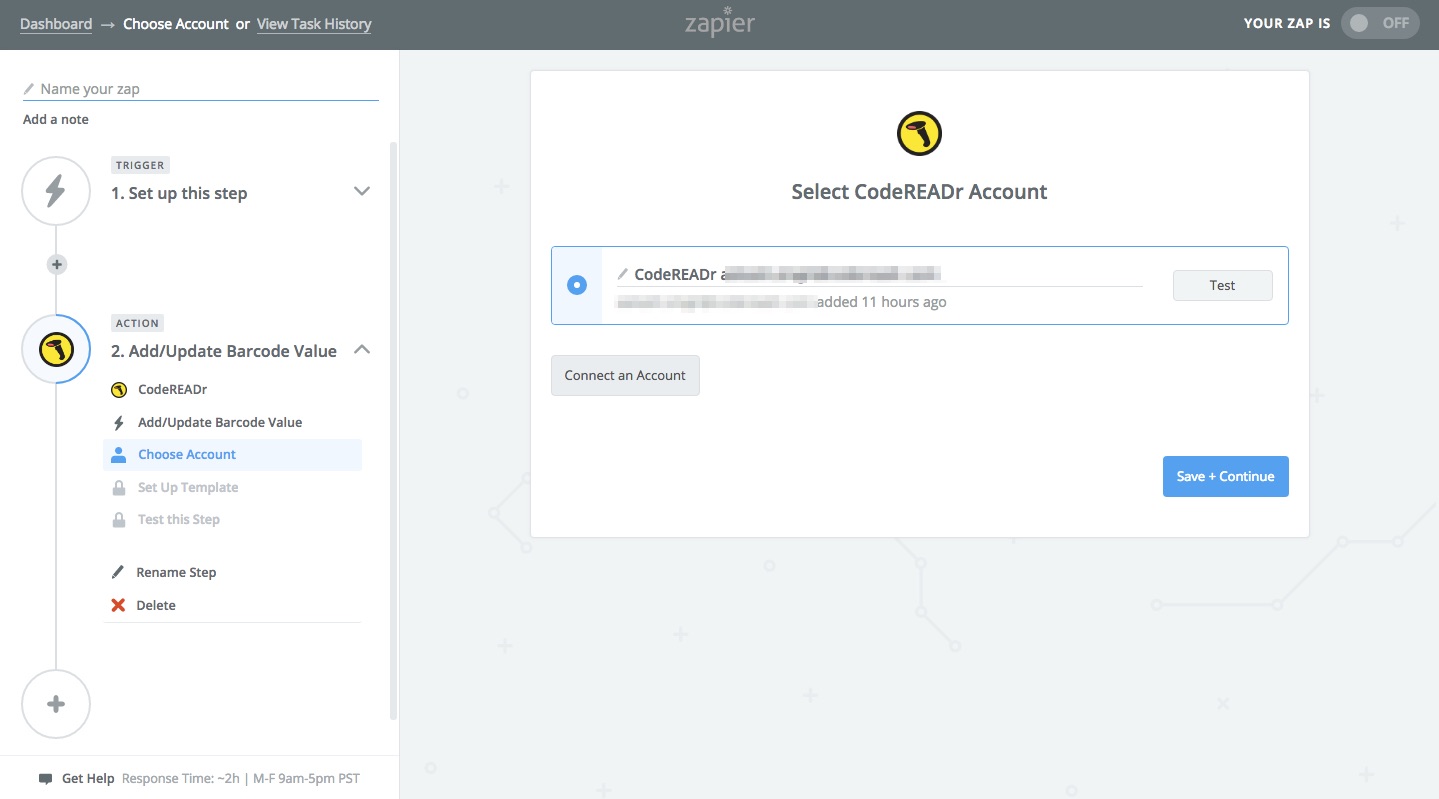Click the pencil icon by Name your zap
The height and width of the screenshot is (799, 1439).
tap(29, 89)
